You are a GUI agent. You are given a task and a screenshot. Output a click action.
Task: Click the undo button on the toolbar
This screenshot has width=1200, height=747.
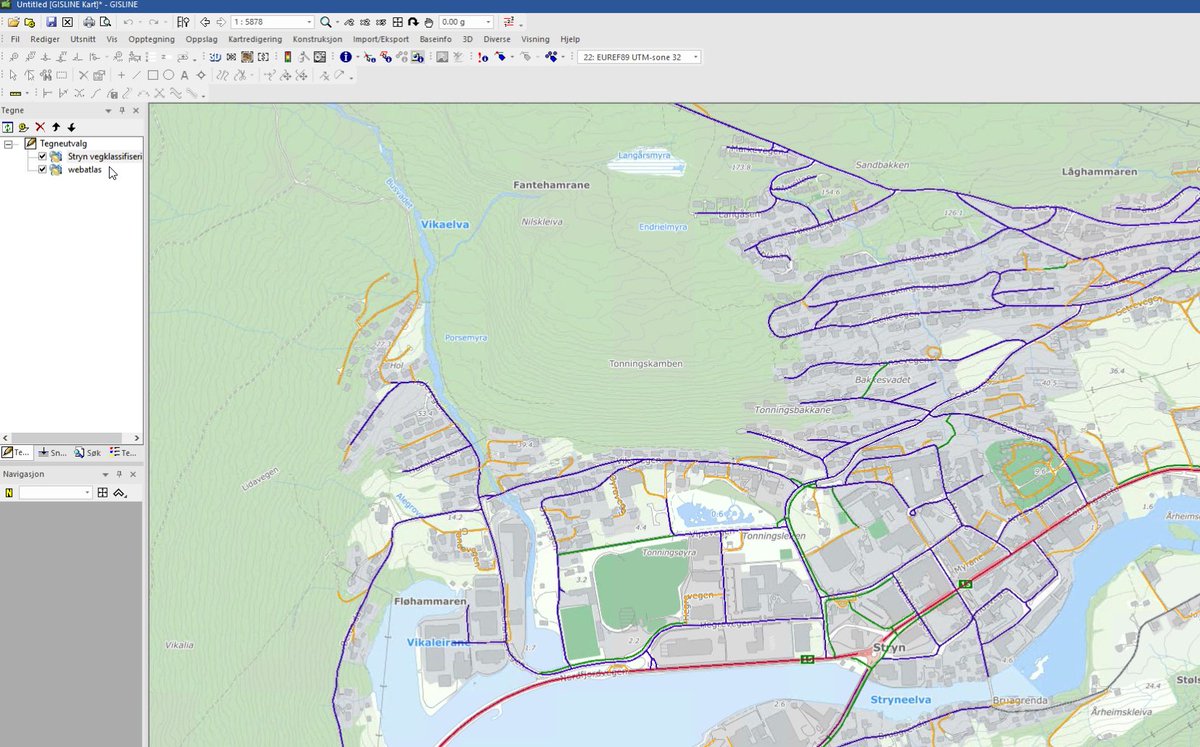pos(128,21)
